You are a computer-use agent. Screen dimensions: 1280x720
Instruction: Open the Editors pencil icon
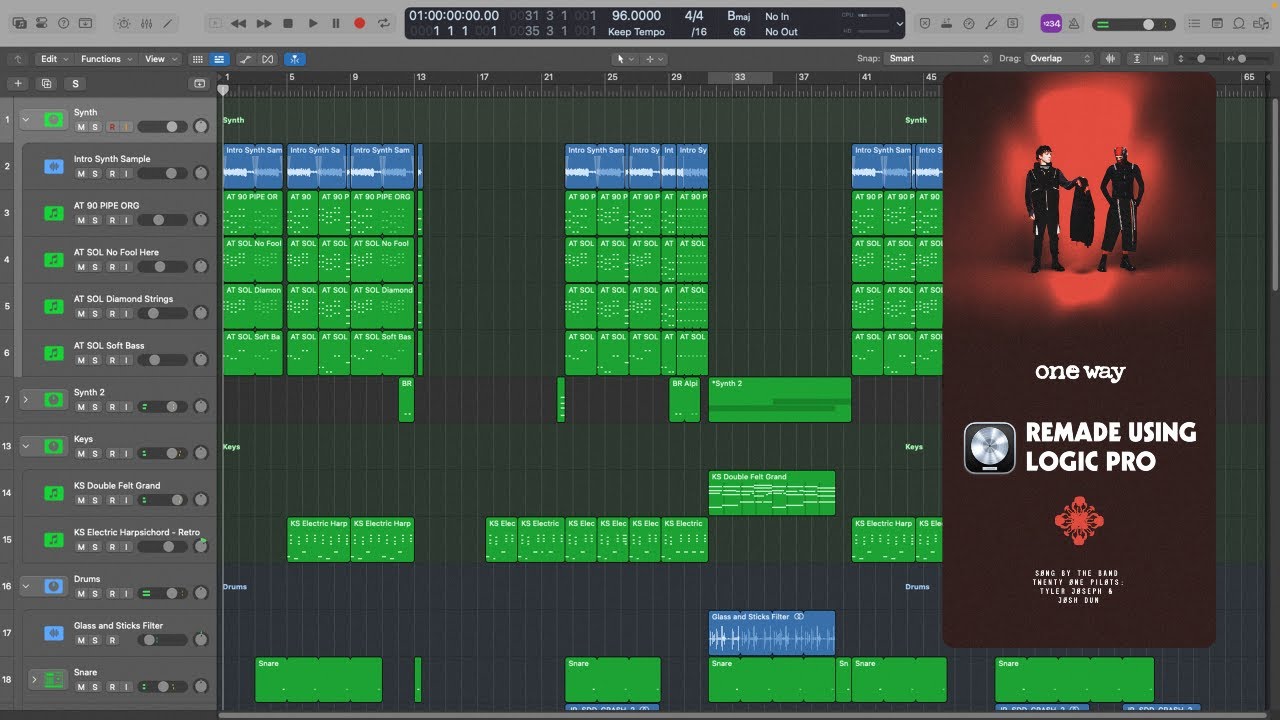tap(169, 23)
